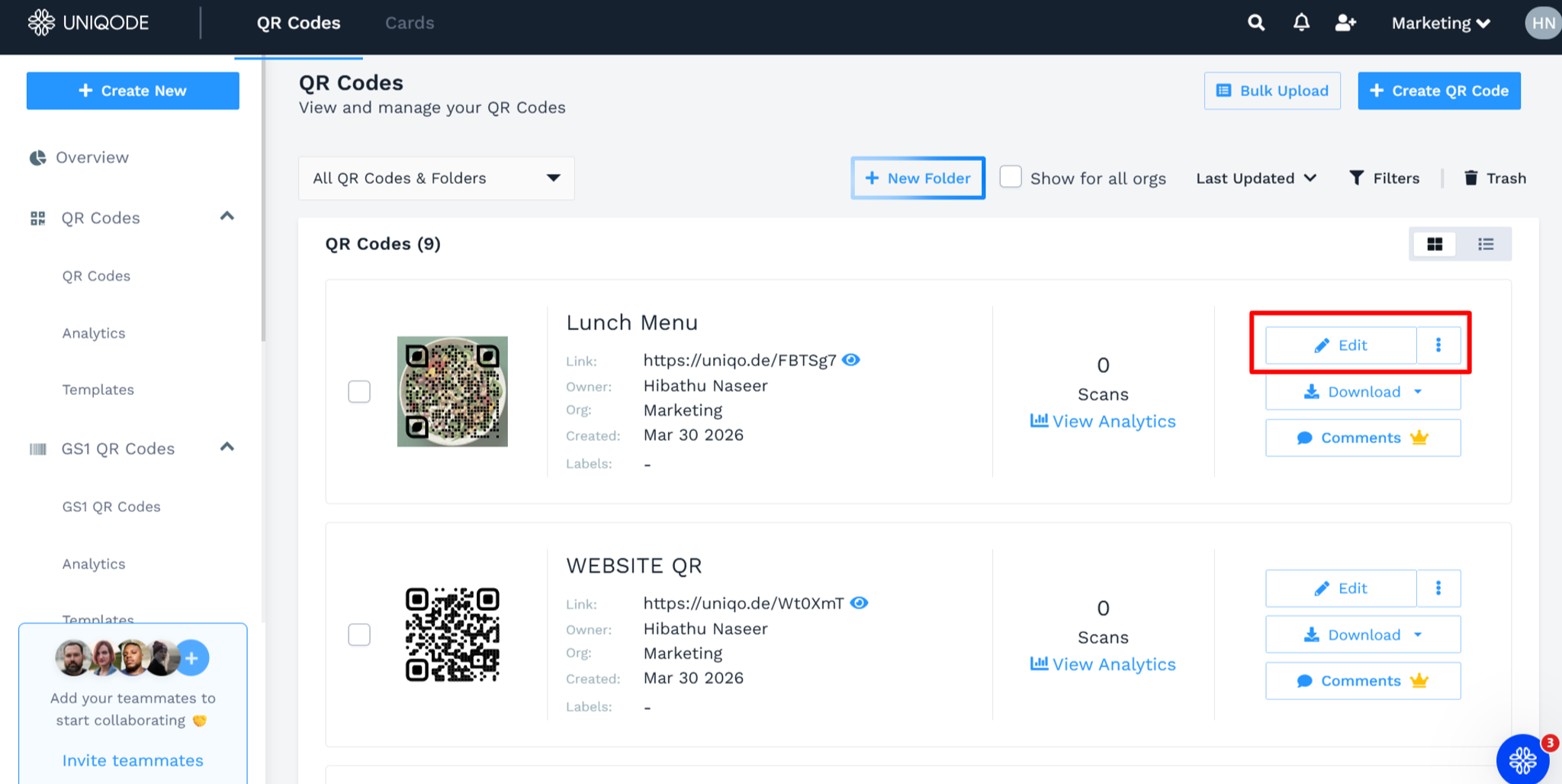Image resolution: width=1562 pixels, height=784 pixels.
Task: Tick the WEBSITE QR checkbox
Action: (x=359, y=635)
